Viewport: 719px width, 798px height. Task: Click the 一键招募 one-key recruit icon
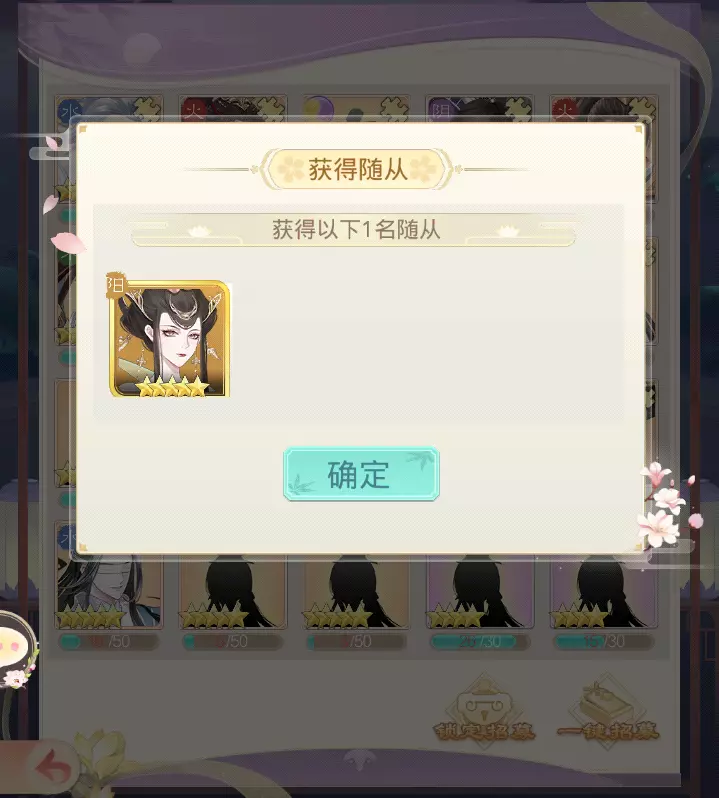point(608,712)
